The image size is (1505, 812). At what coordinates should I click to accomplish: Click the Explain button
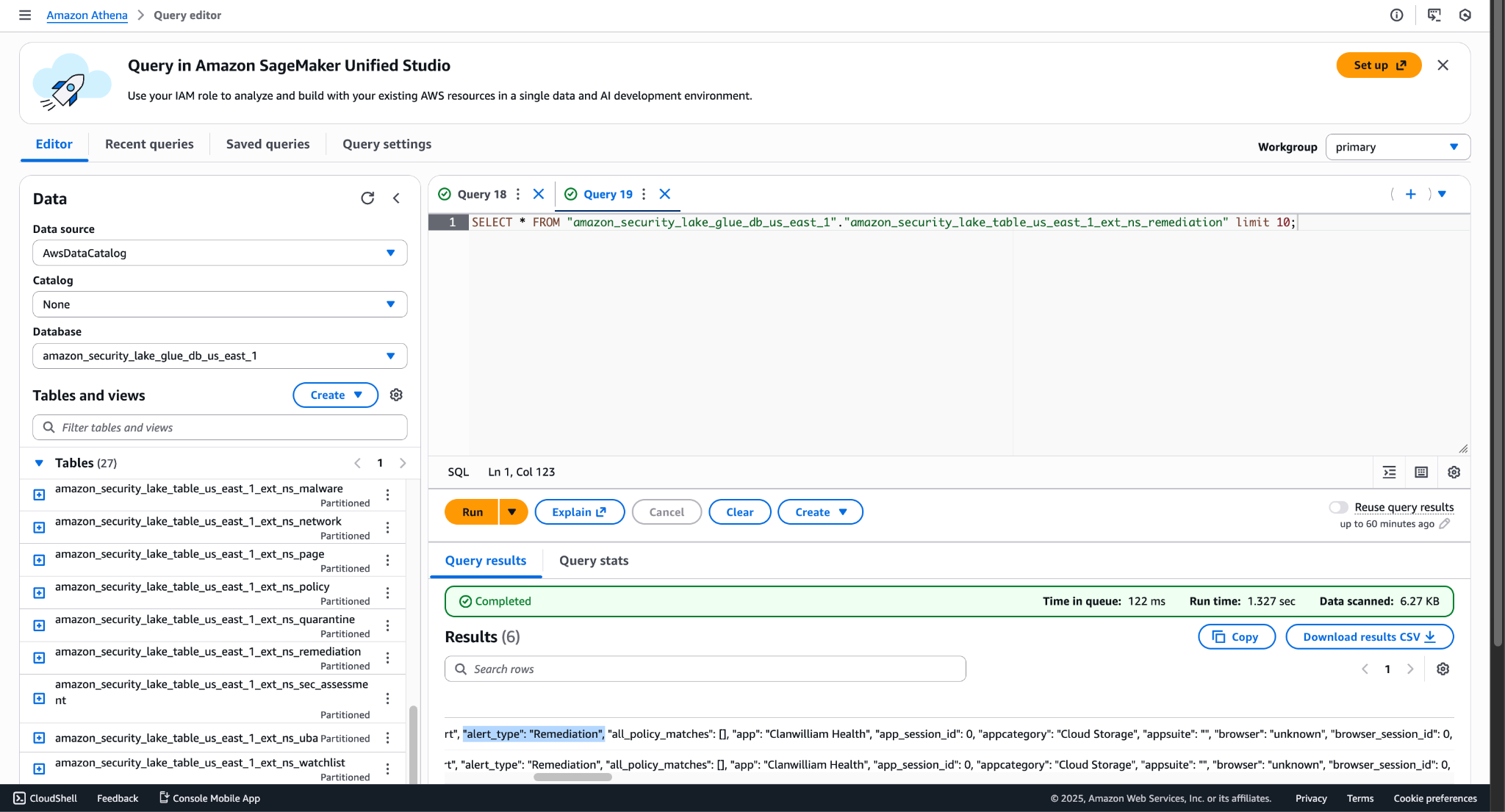coord(579,512)
